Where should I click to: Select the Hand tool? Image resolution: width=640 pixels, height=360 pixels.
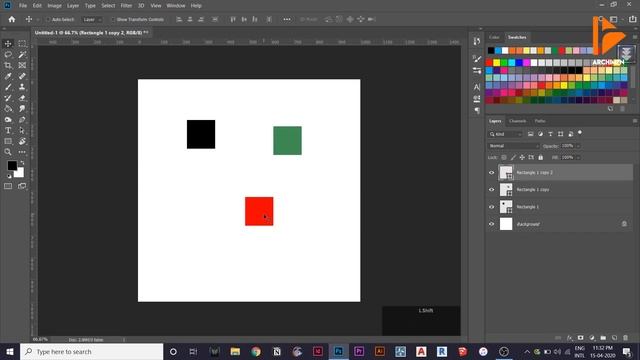click(x=22, y=141)
